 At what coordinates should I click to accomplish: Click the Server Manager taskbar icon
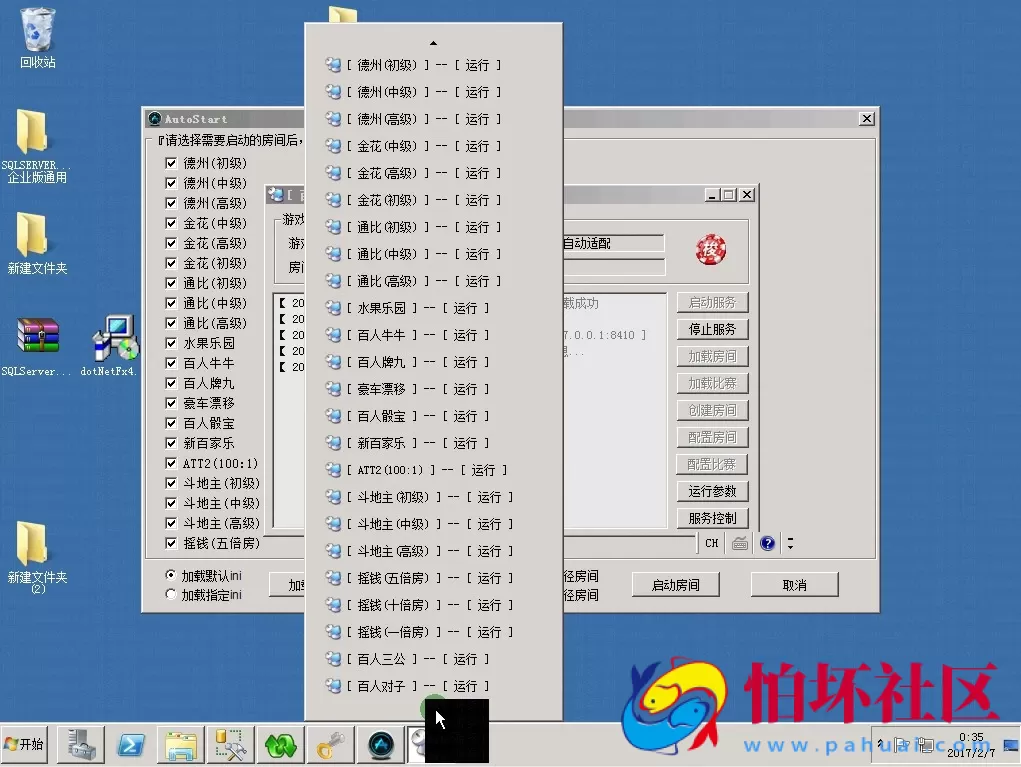point(81,744)
